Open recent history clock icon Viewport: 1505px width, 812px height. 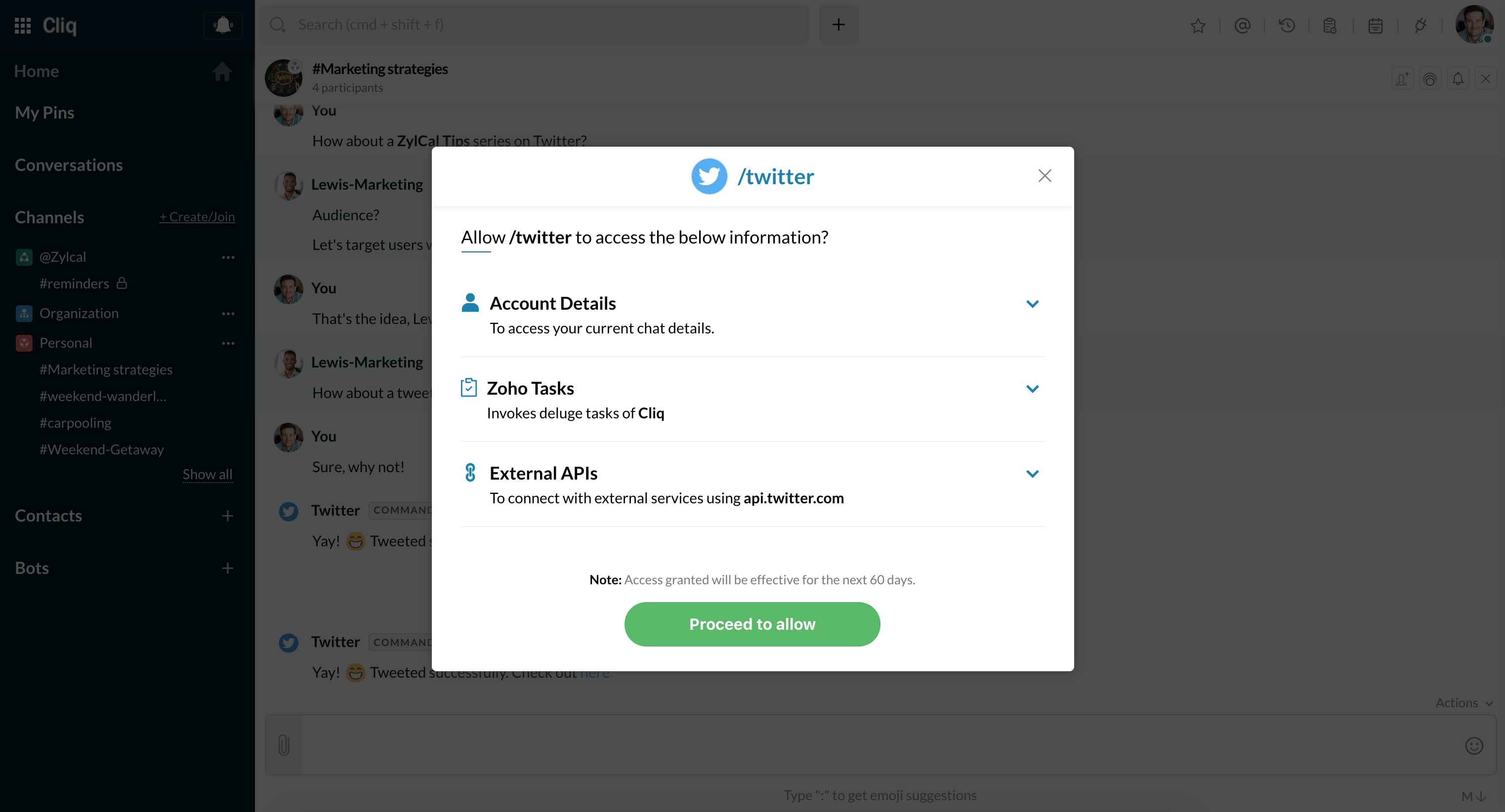pos(1287,25)
